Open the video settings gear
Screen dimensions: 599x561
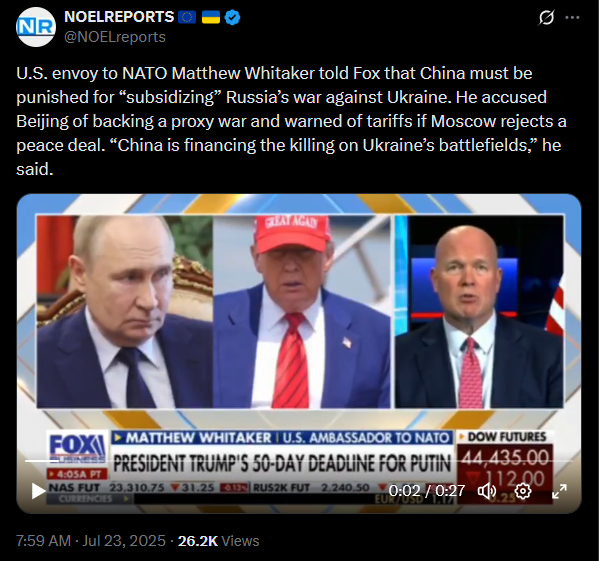523,491
